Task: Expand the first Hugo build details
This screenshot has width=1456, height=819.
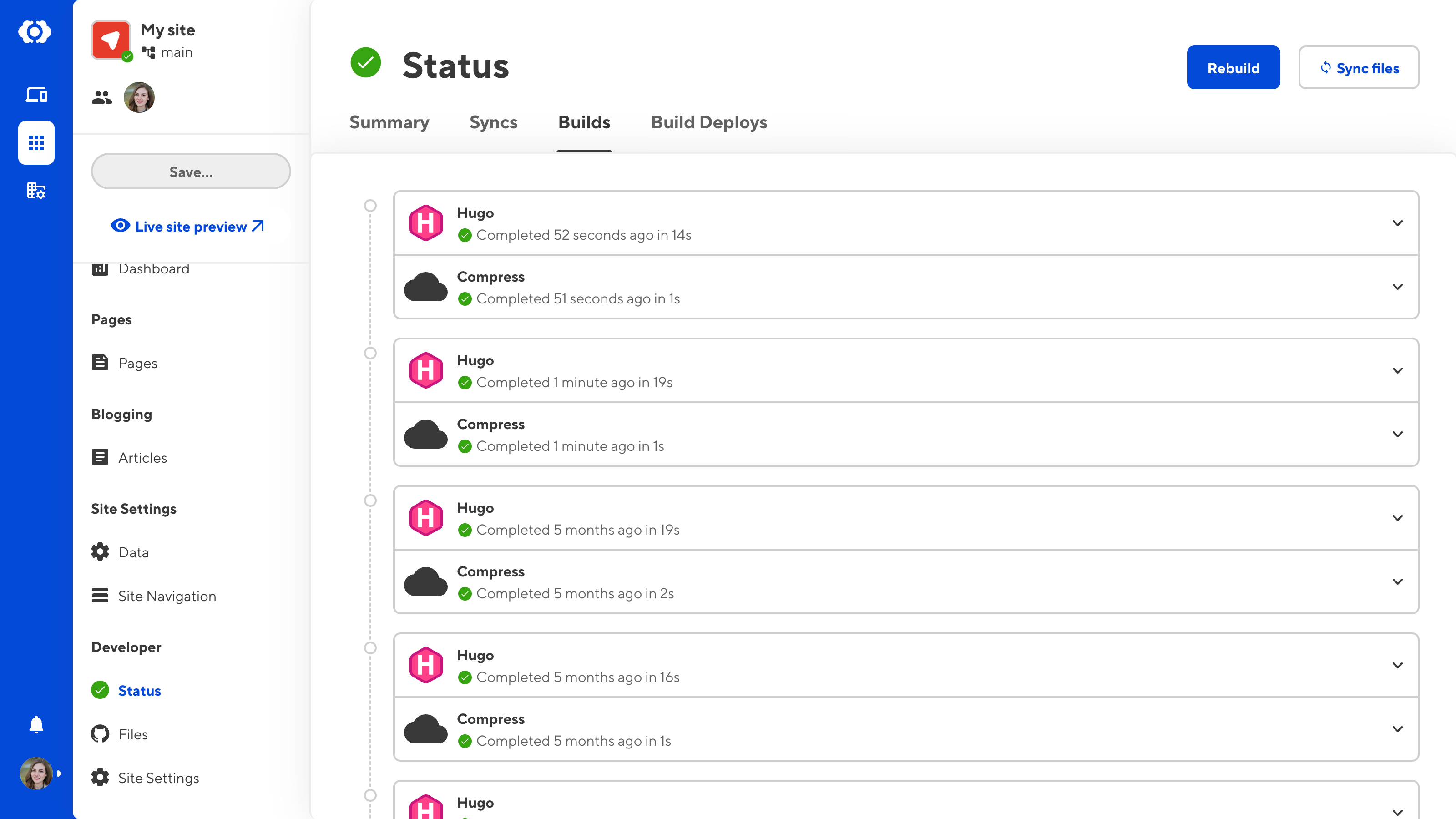Action: point(1398,223)
